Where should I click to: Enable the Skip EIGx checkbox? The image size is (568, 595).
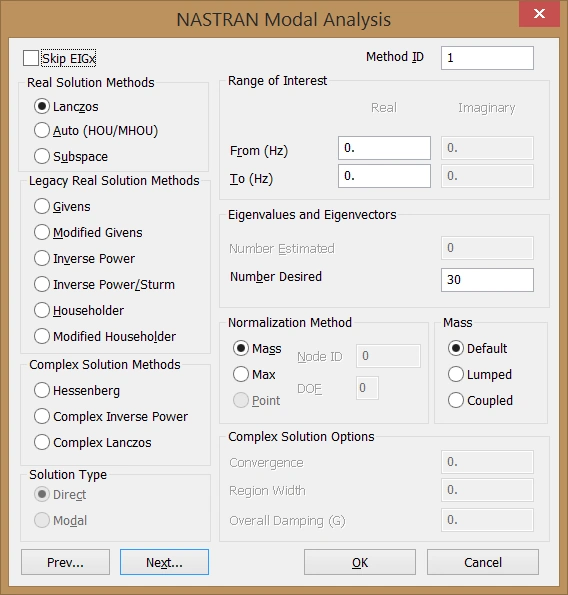click(x=31, y=58)
